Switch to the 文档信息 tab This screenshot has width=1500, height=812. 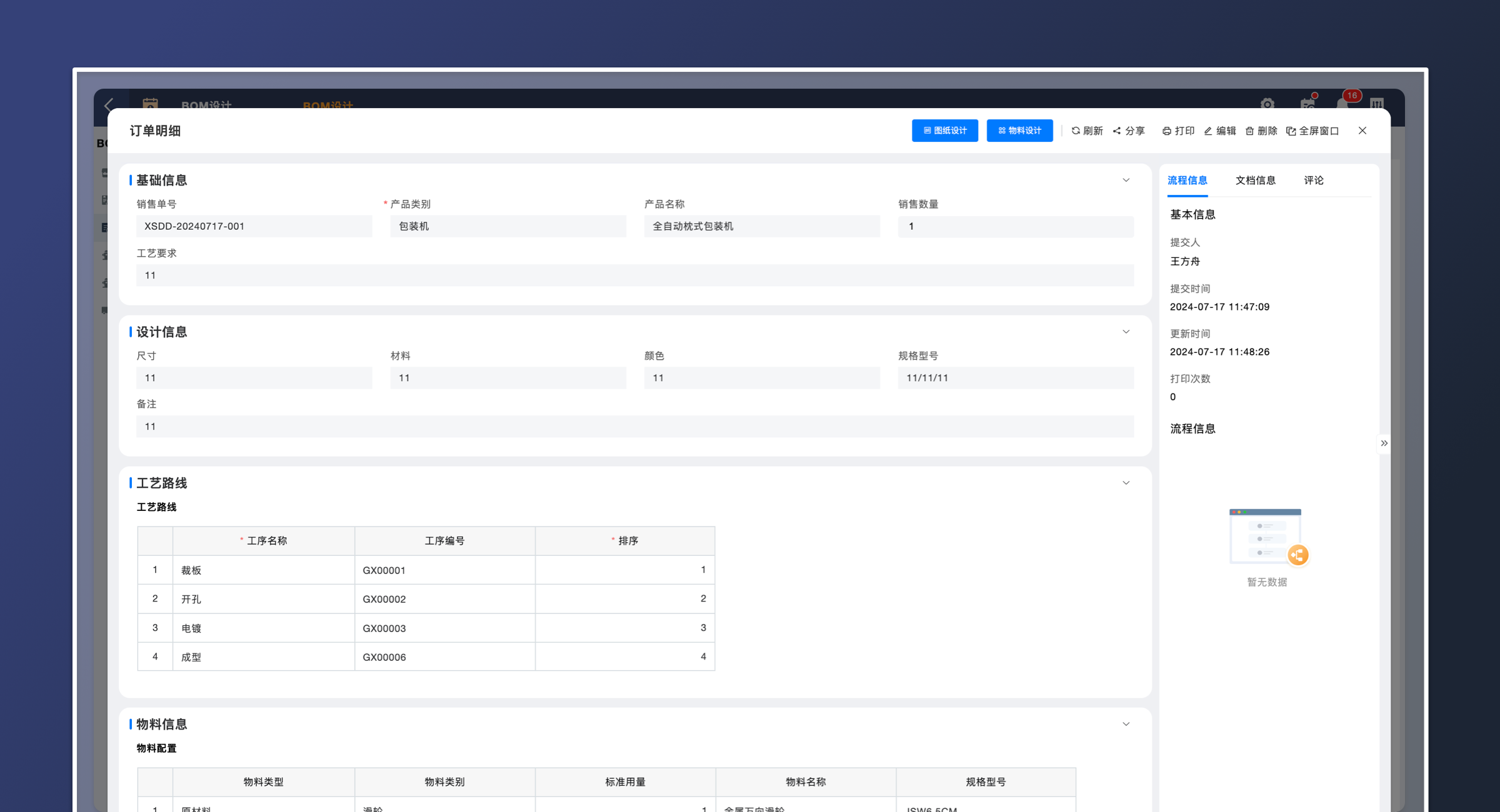1255,180
